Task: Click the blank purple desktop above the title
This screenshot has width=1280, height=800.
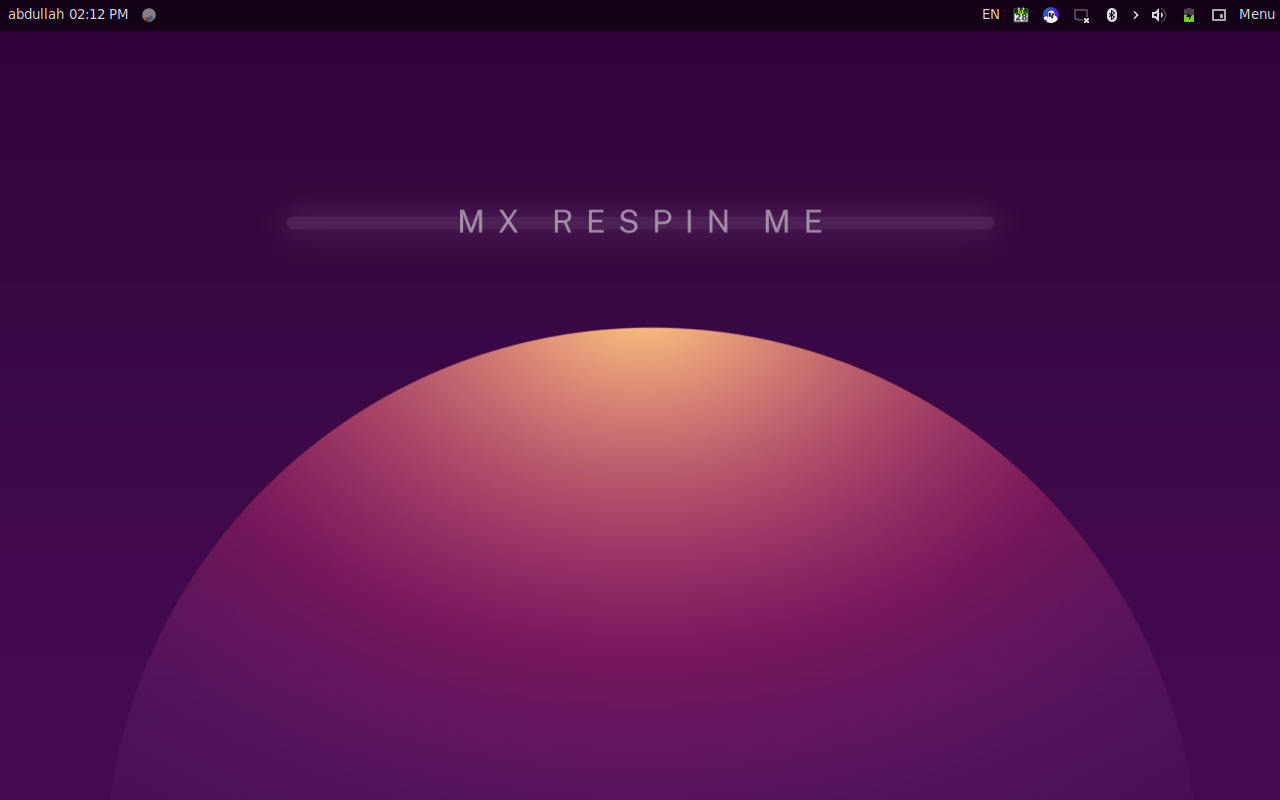Action: click(640, 110)
